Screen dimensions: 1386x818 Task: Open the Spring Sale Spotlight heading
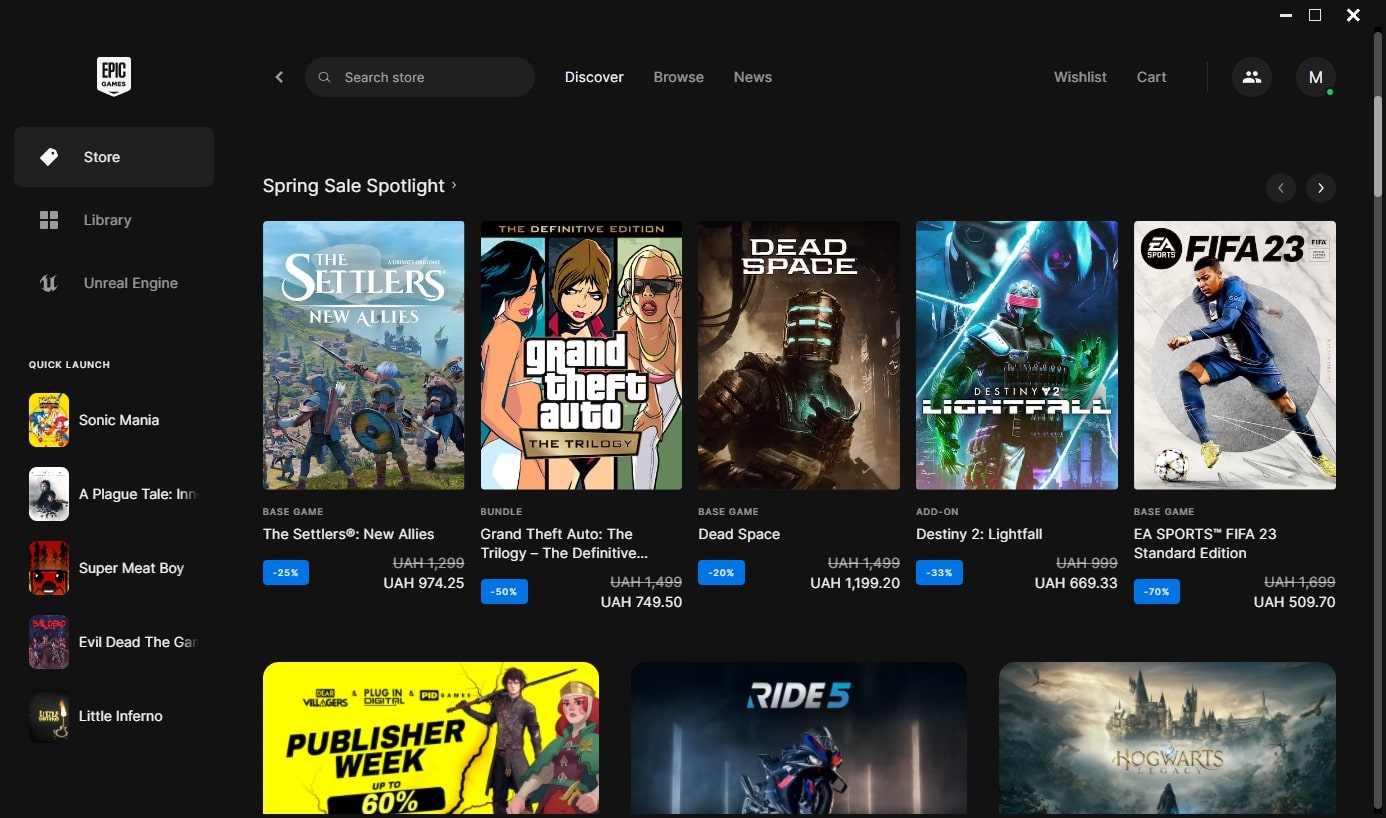point(354,186)
